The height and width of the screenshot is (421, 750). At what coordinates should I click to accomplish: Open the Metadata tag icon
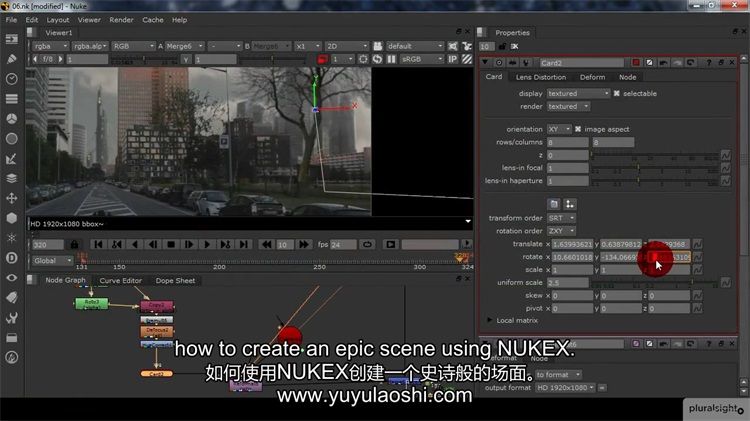[12, 298]
